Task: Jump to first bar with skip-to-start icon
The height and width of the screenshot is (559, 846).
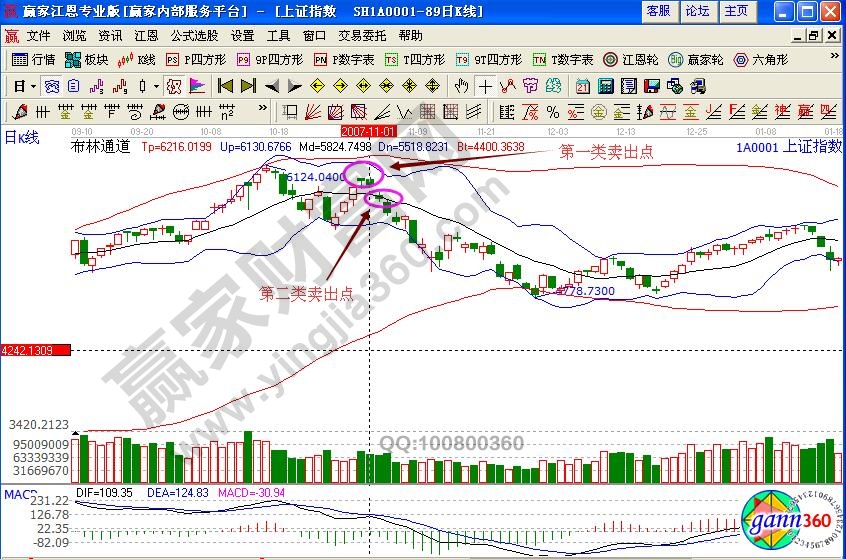Action: [x=225, y=85]
